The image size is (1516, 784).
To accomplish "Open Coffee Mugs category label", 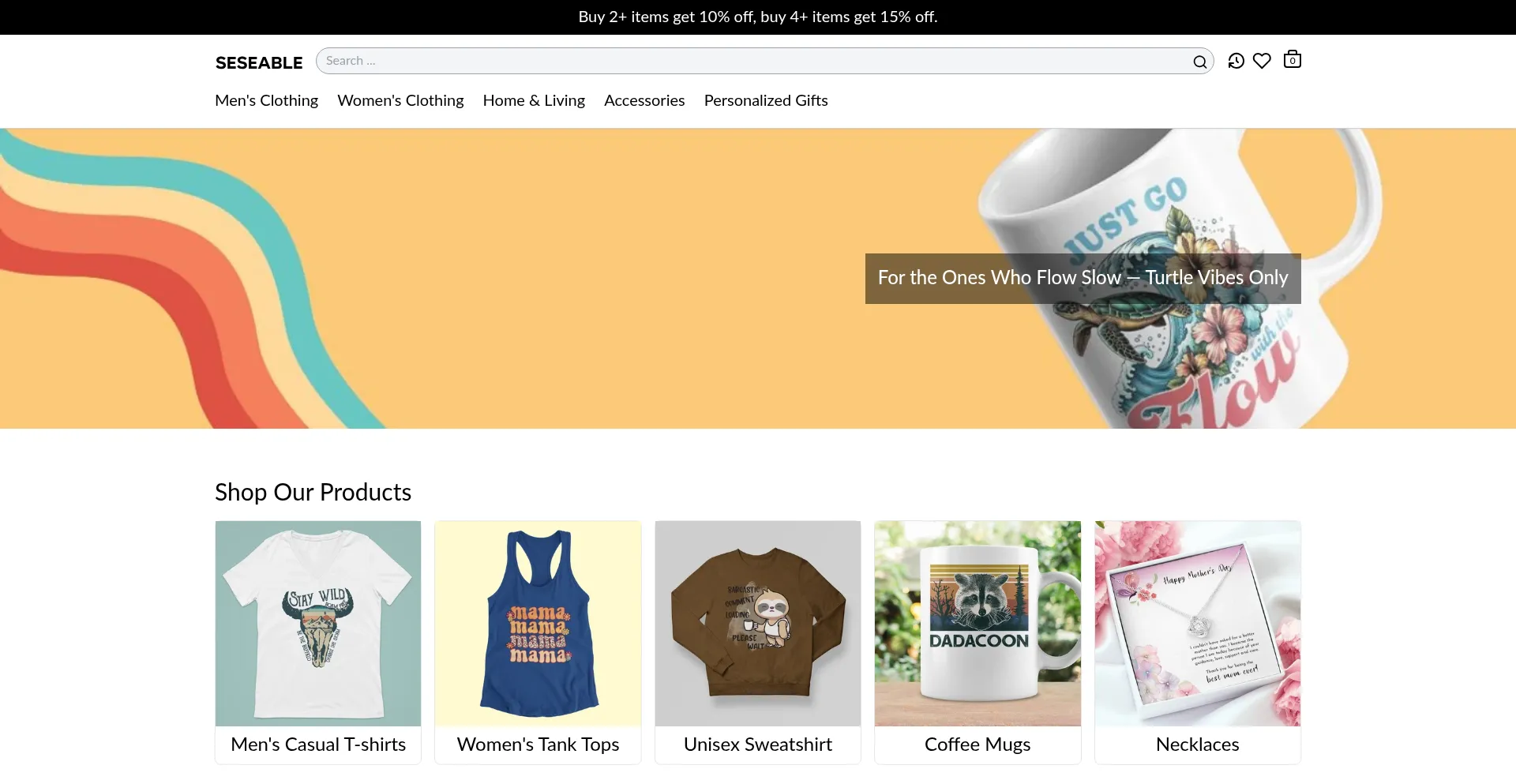I will click(x=978, y=745).
